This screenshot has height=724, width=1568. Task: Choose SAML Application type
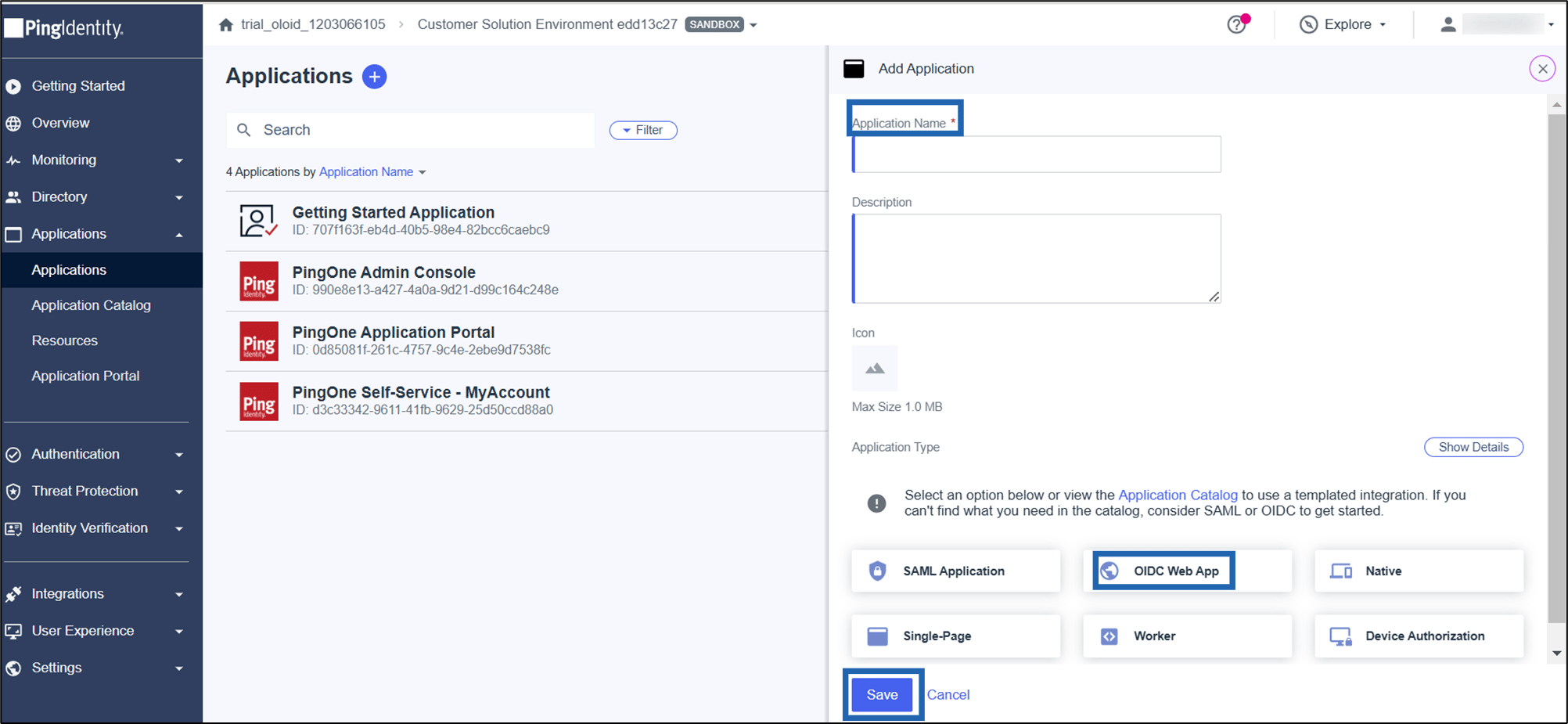[x=955, y=571]
